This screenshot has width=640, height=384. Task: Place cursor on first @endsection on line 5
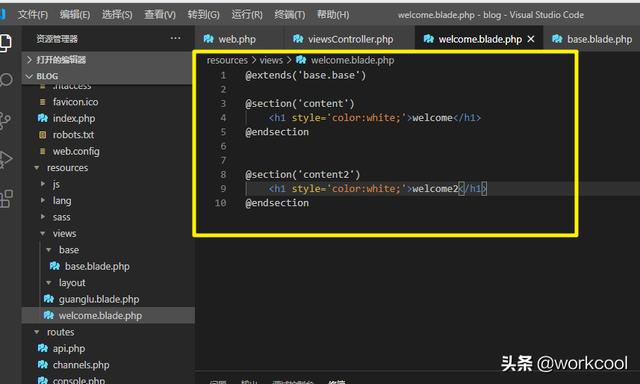pos(277,132)
